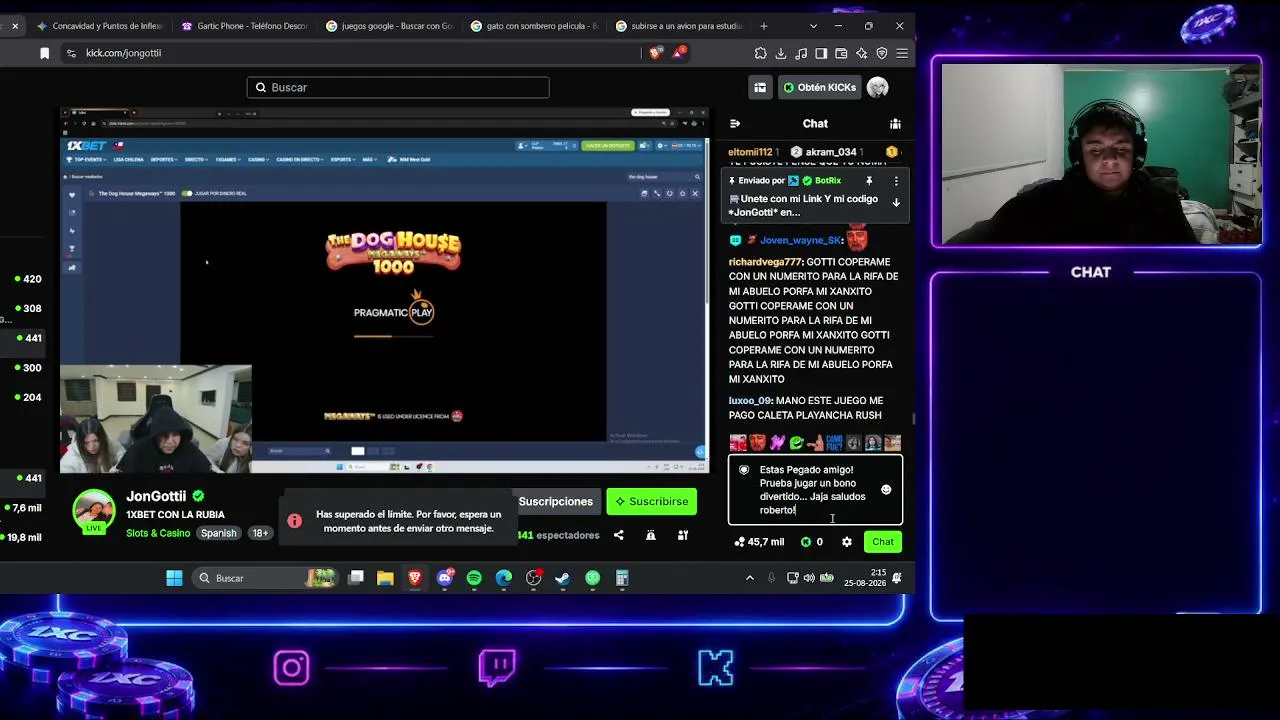Open Brave Rewards triangle icon

pos(680,53)
